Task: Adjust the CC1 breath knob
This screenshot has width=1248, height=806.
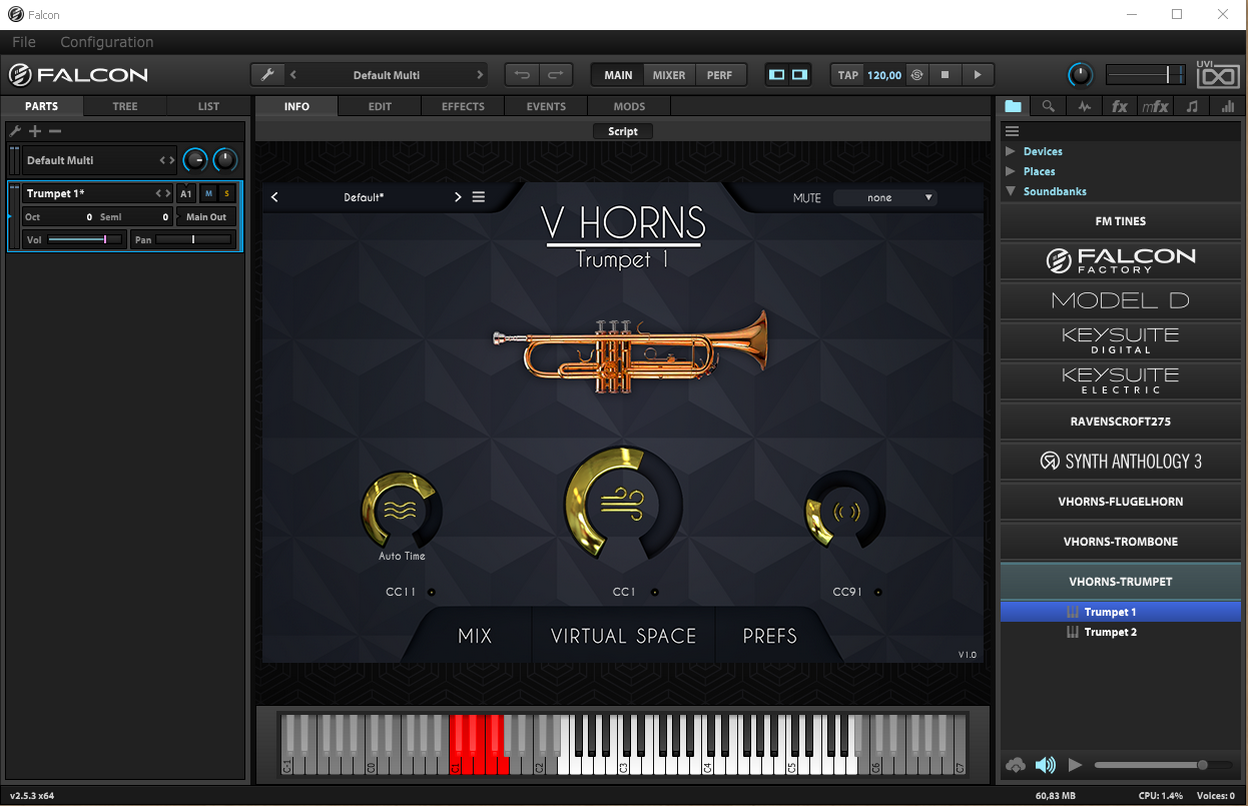Action: point(624,503)
